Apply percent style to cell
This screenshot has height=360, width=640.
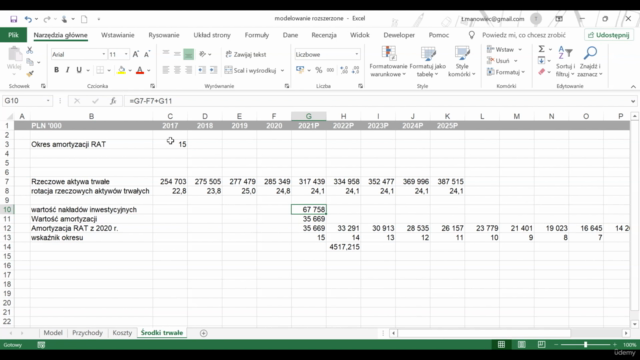(x=319, y=70)
